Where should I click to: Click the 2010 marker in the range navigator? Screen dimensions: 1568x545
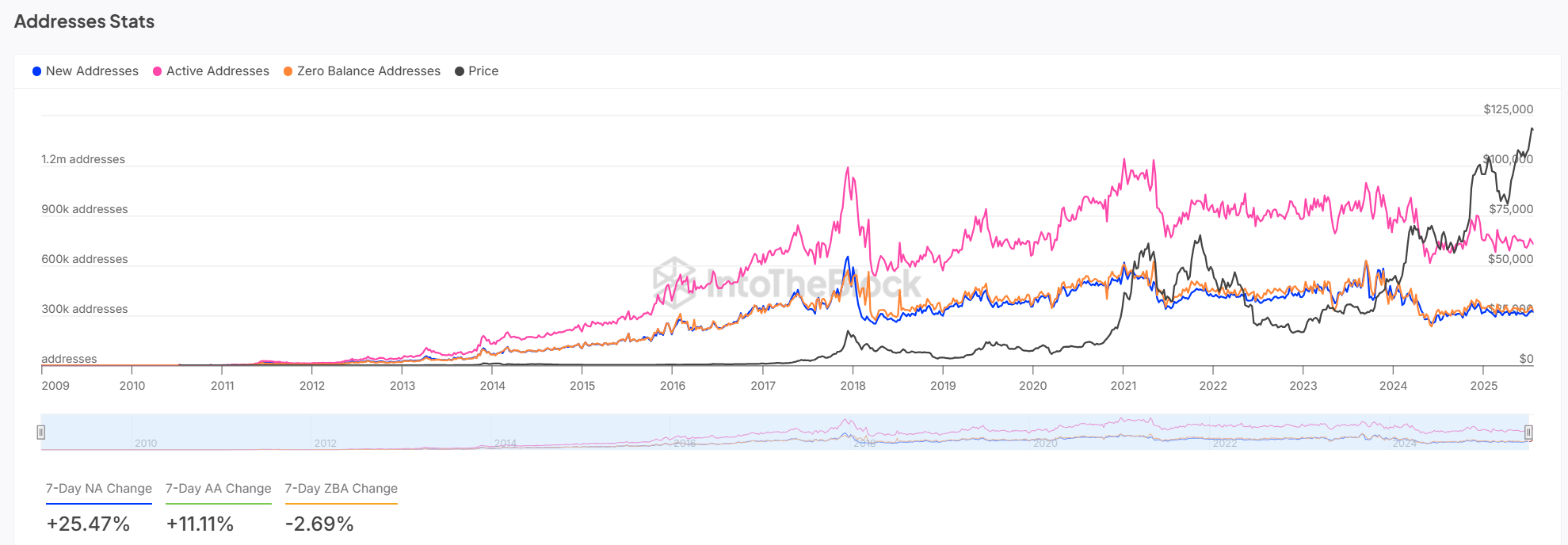146,444
